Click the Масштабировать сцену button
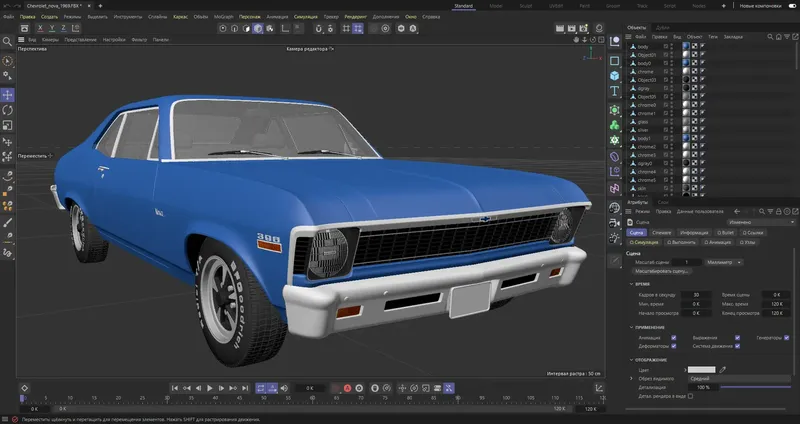Viewport: 800px width, 424px height. point(663,271)
